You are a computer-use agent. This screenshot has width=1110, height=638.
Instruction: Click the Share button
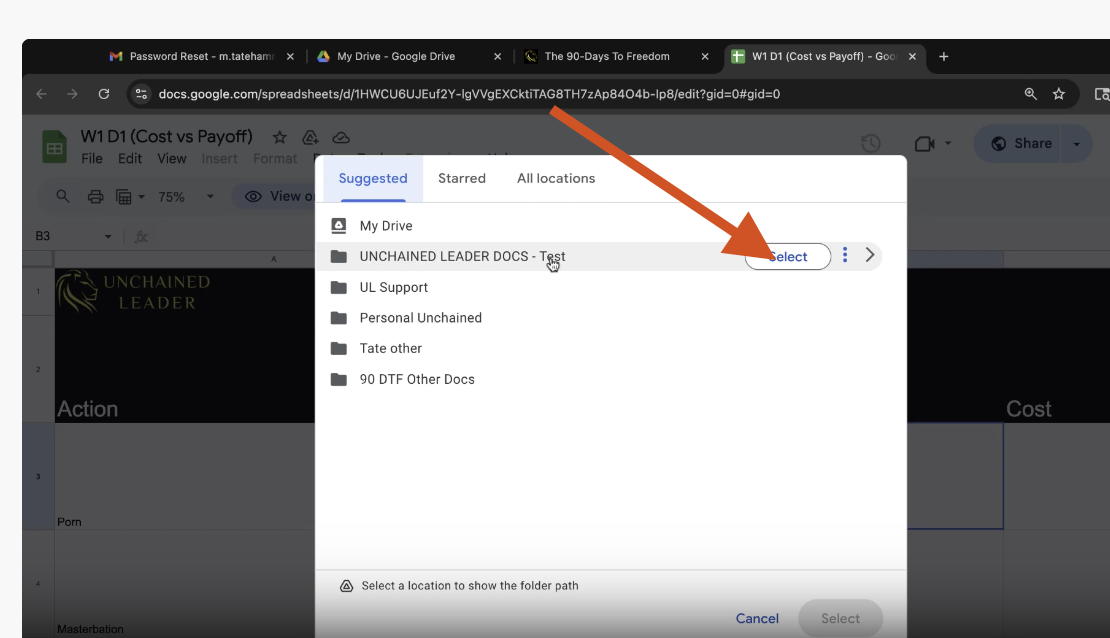pos(1020,144)
